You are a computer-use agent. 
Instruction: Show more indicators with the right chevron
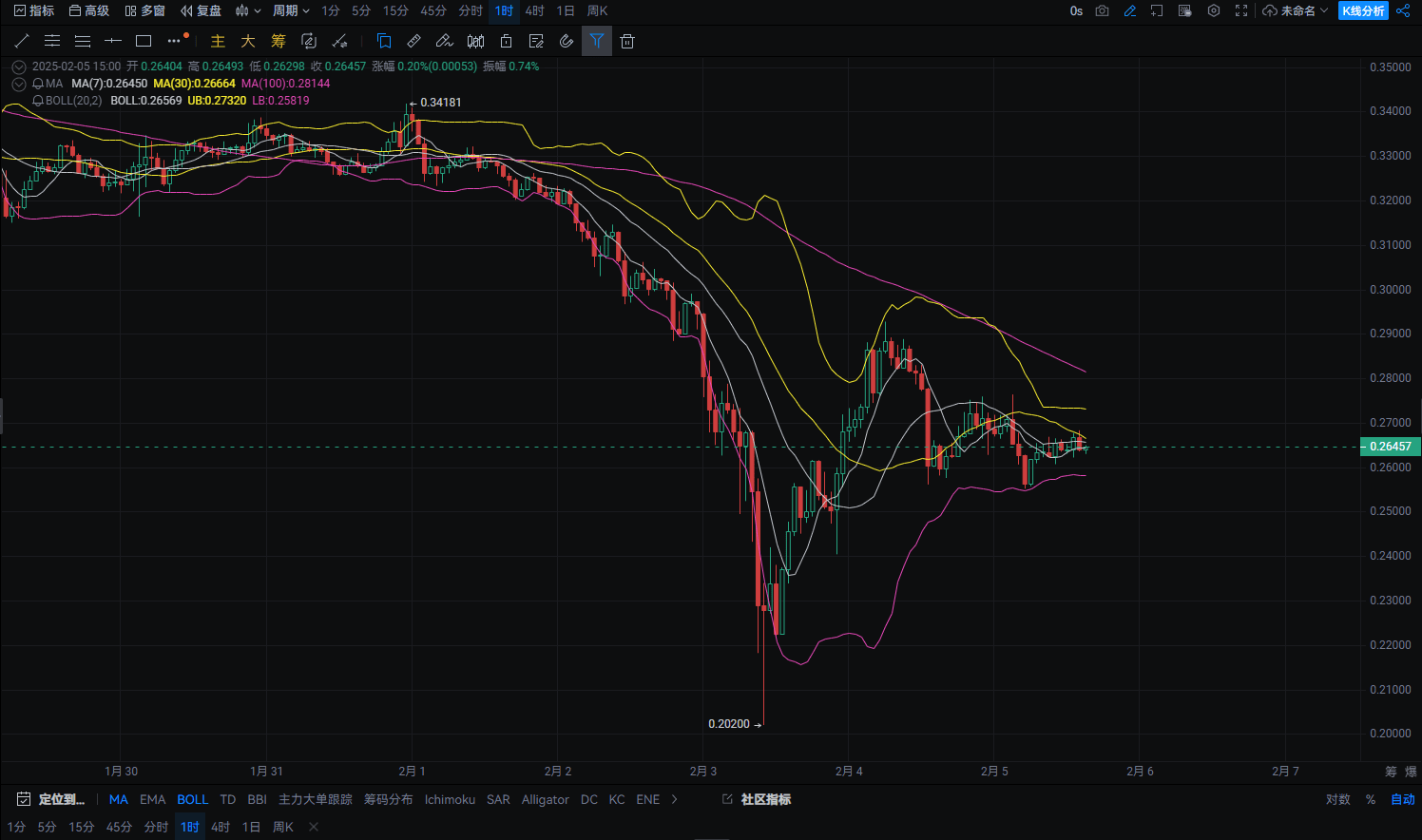(x=675, y=799)
